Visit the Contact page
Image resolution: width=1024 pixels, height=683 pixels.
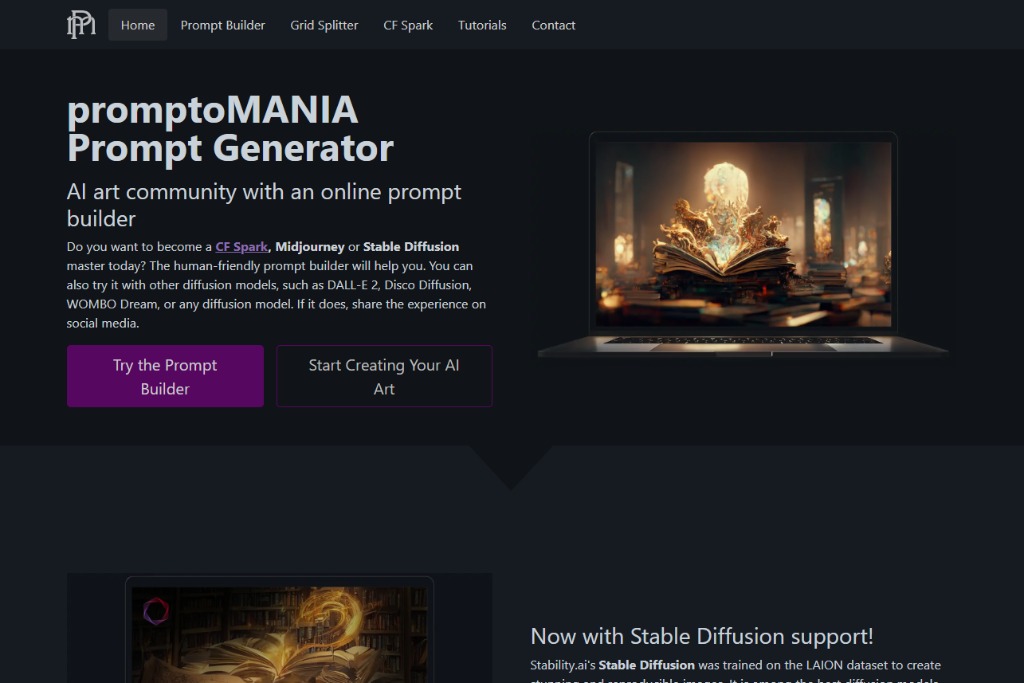pos(553,25)
